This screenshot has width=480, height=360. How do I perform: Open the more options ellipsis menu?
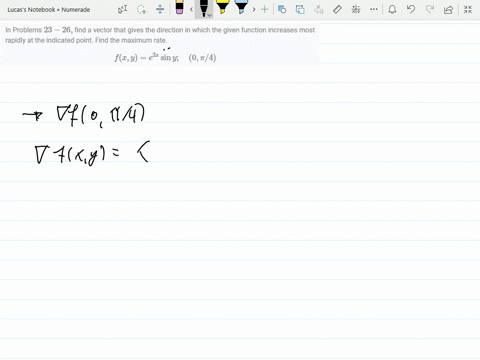374,9
